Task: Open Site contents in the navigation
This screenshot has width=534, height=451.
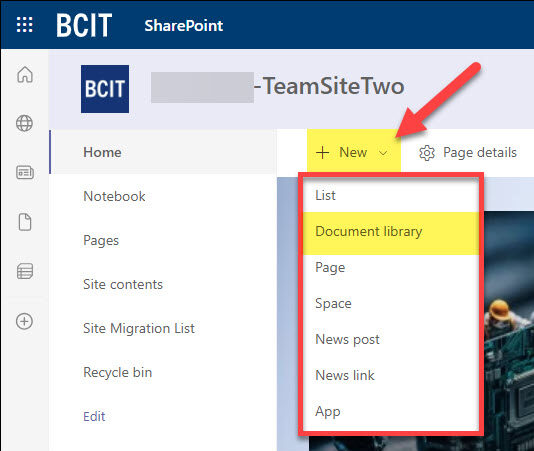Action: tap(123, 284)
